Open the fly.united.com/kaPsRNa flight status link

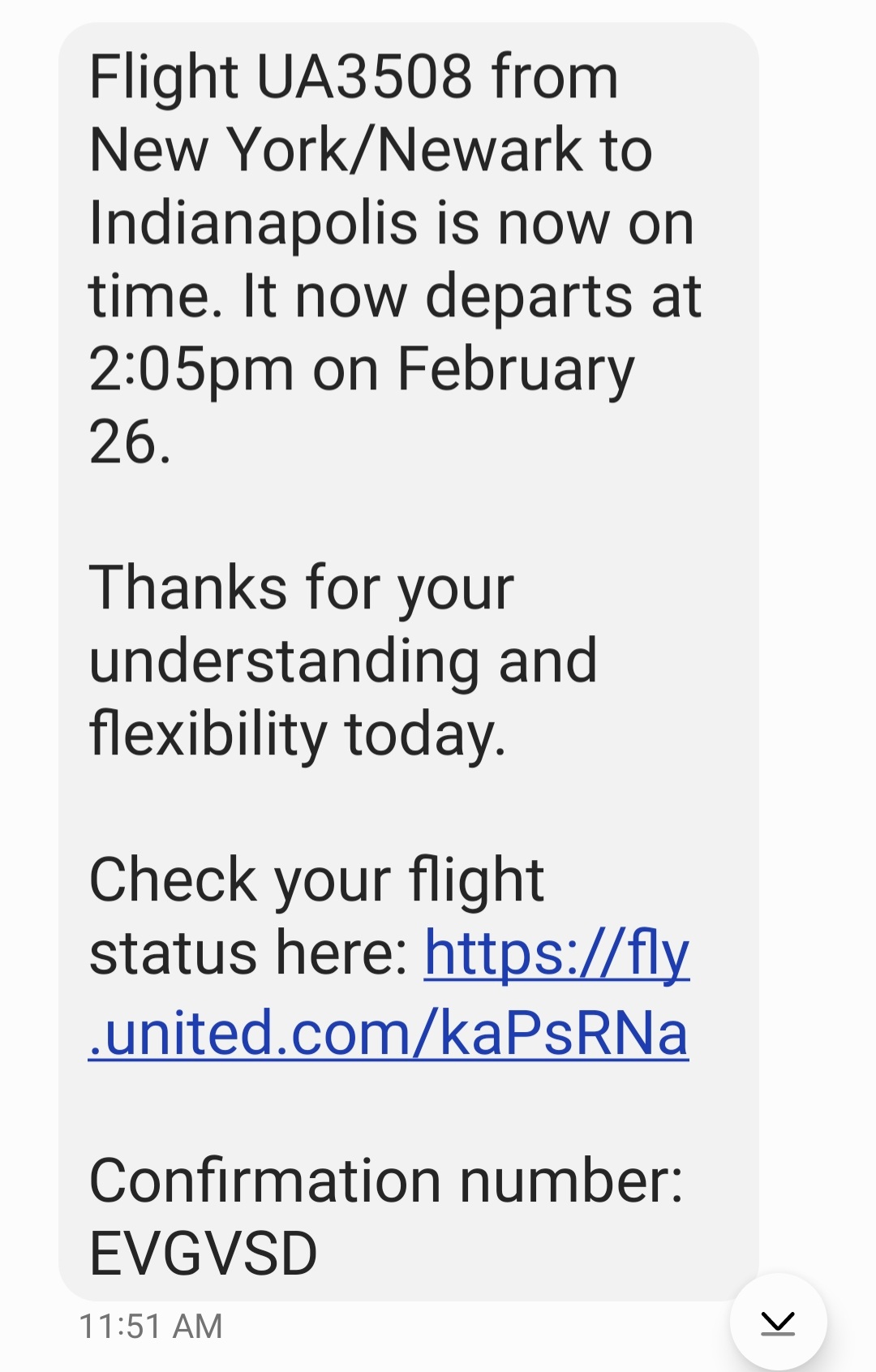(x=389, y=1034)
